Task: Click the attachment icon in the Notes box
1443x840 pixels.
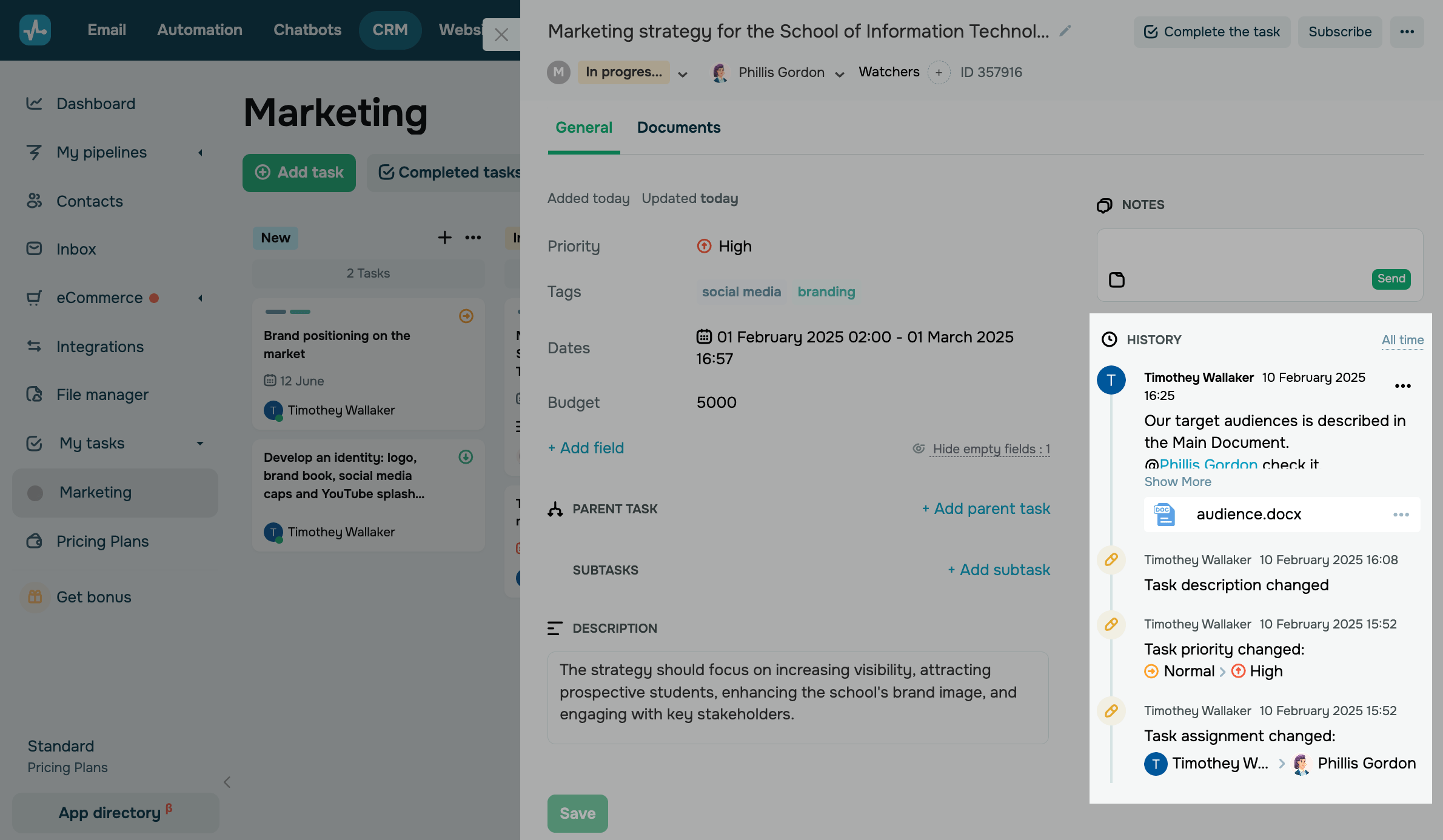Action: pyautogui.click(x=1116, y=279)
